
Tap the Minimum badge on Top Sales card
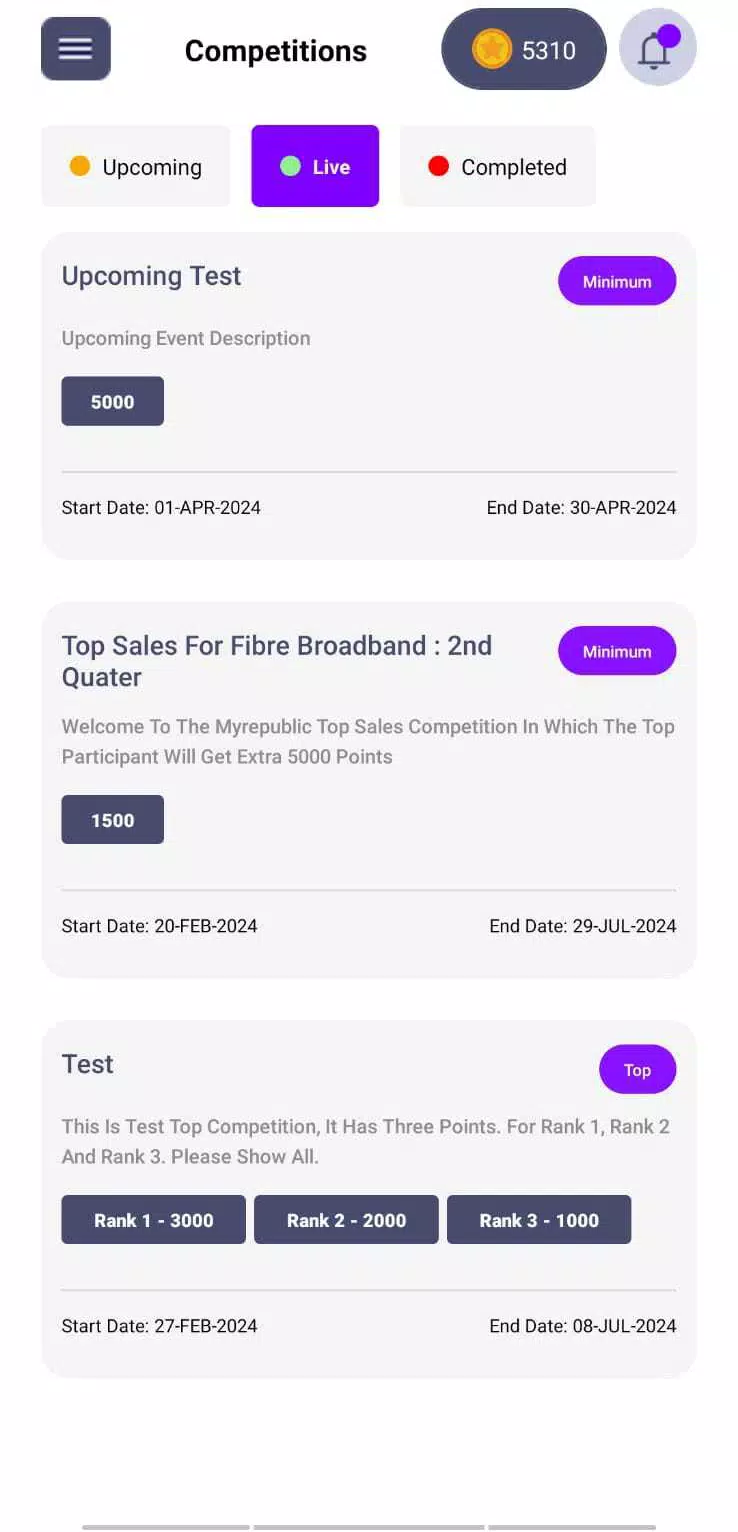tap(616, 652)
